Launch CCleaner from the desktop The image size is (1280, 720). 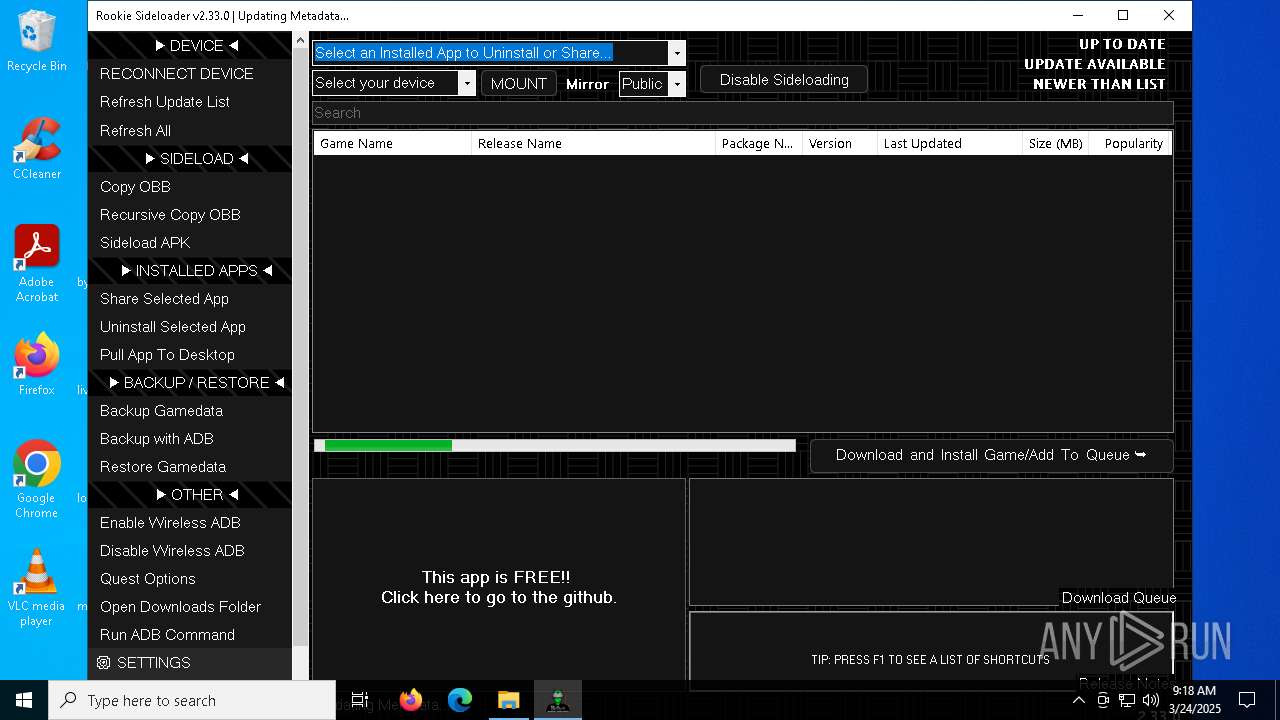click(x=37, y=148)
